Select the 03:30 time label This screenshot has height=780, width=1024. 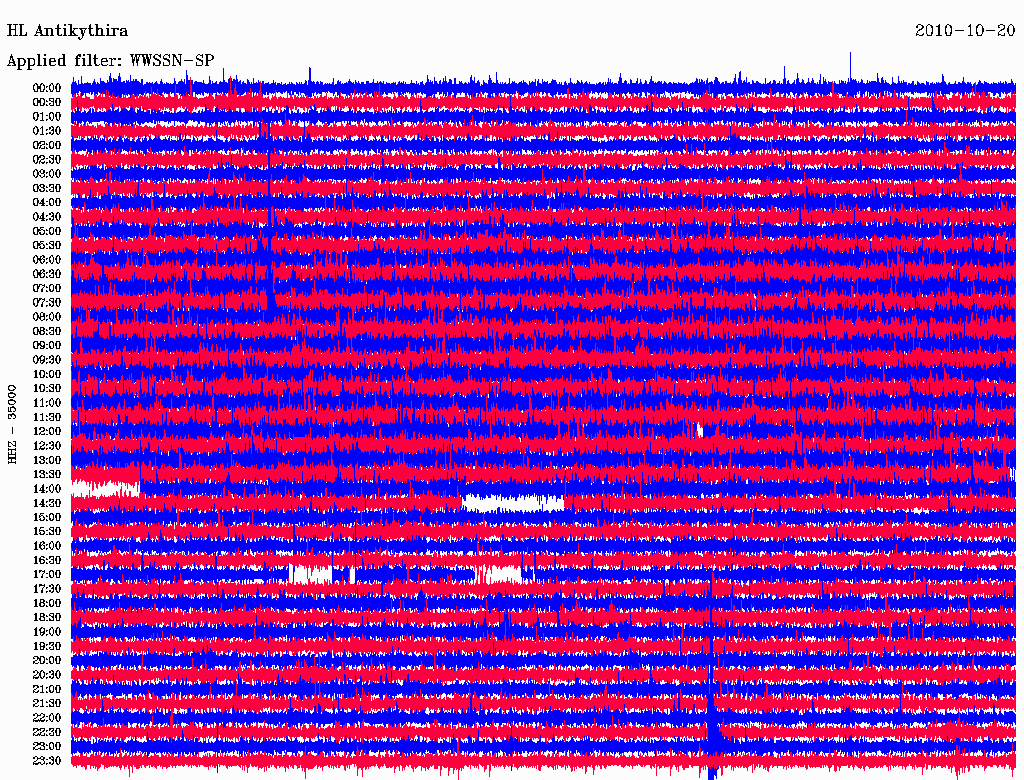47,188
